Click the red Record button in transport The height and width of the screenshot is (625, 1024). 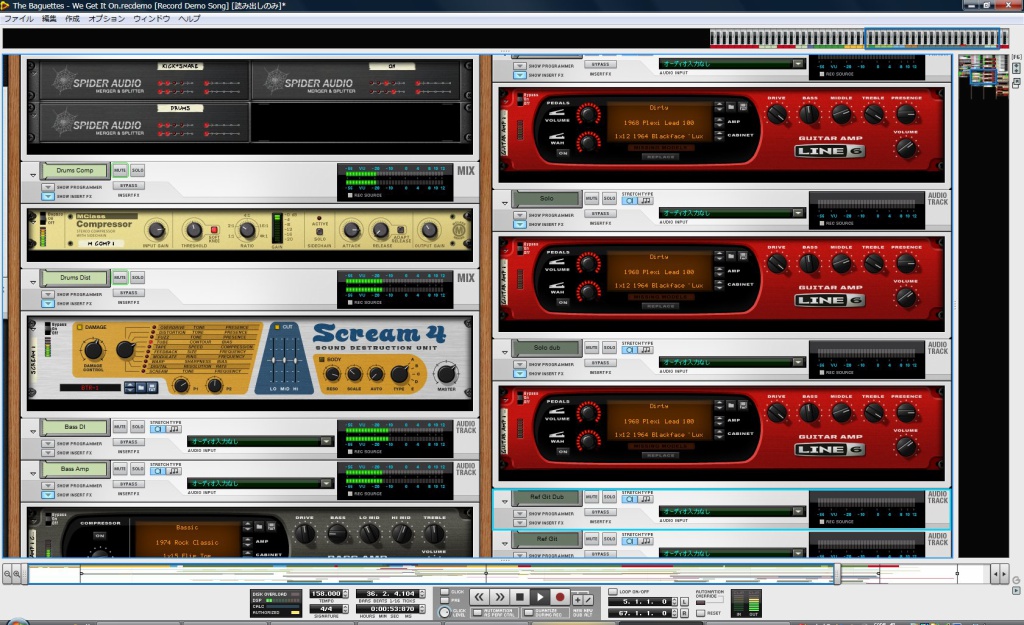[560, 597]
